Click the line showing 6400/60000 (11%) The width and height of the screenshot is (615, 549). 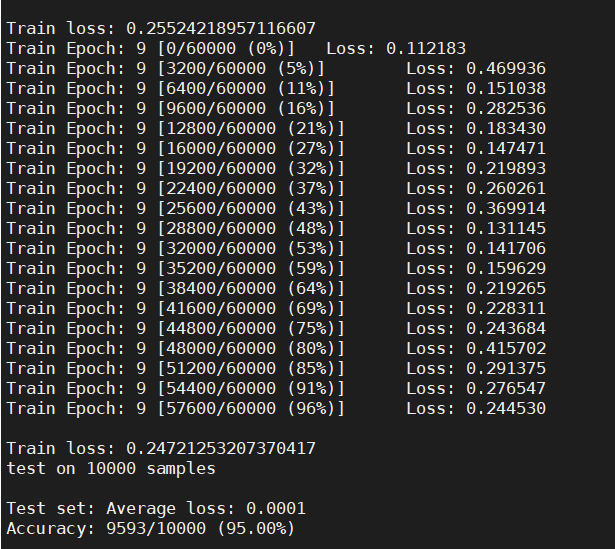[276, 89]
